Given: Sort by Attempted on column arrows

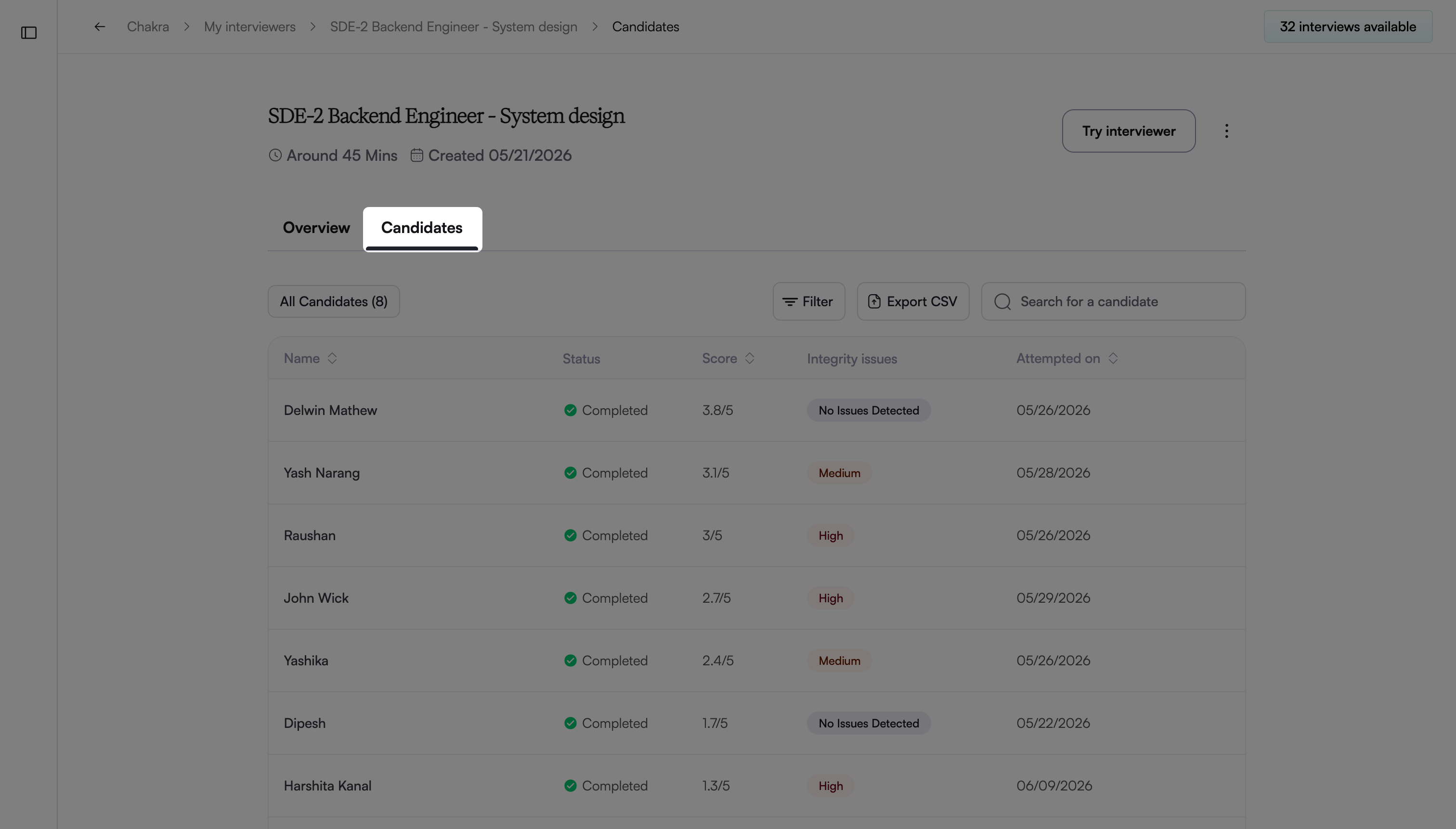Looking at the screenshot, I should [1113, 358].
